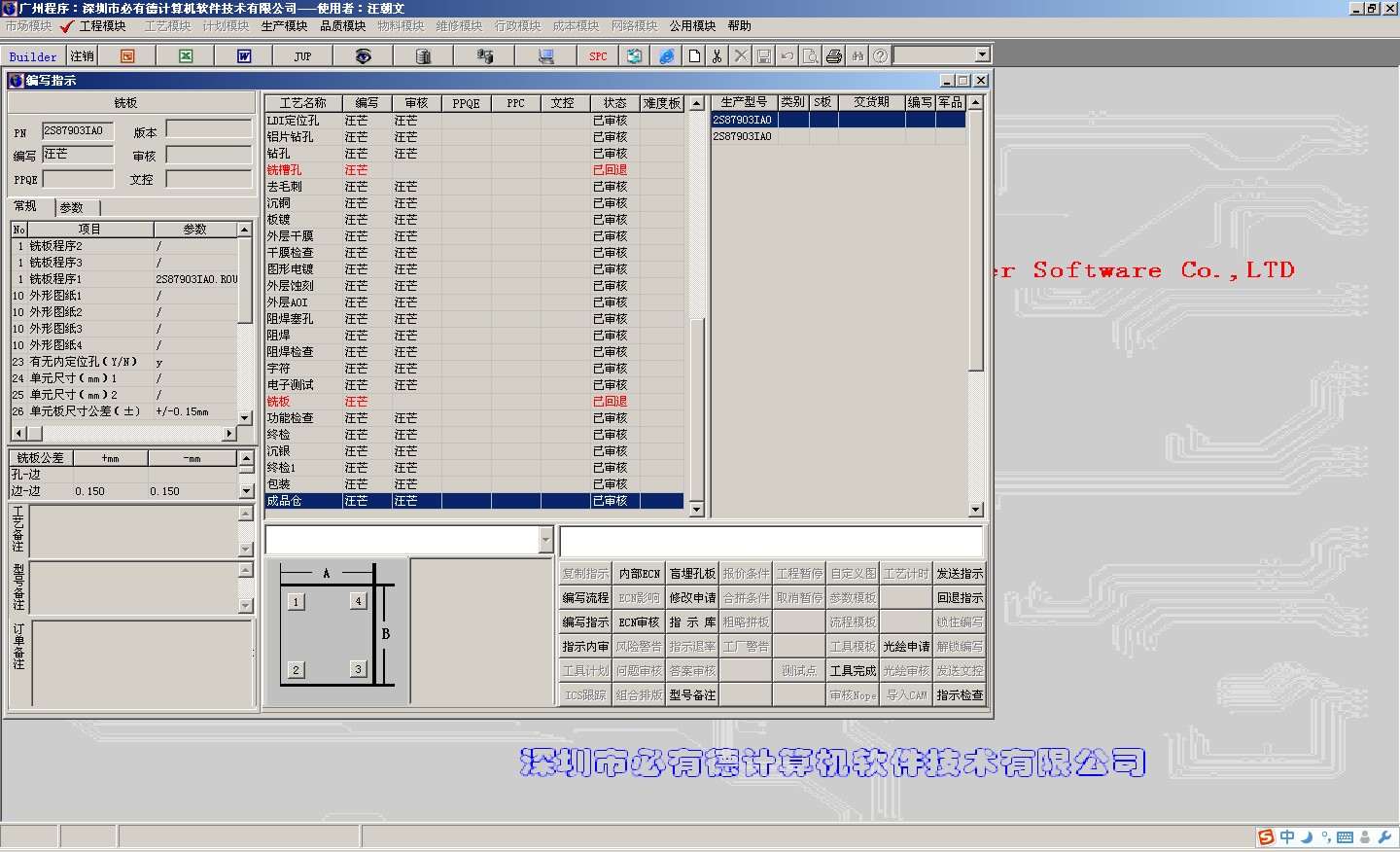
Task: Click the print preview icon
Action: [811, 56]
